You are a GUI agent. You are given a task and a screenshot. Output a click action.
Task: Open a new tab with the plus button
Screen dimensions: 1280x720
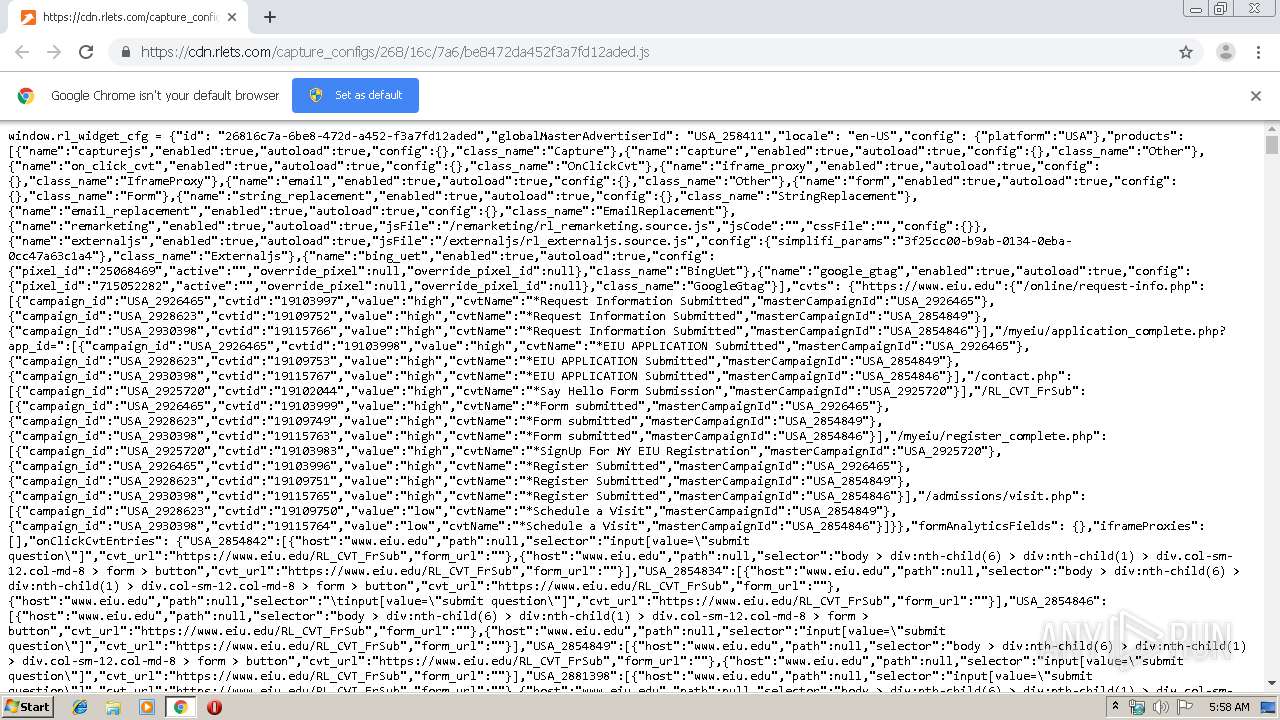click(270, 17)
